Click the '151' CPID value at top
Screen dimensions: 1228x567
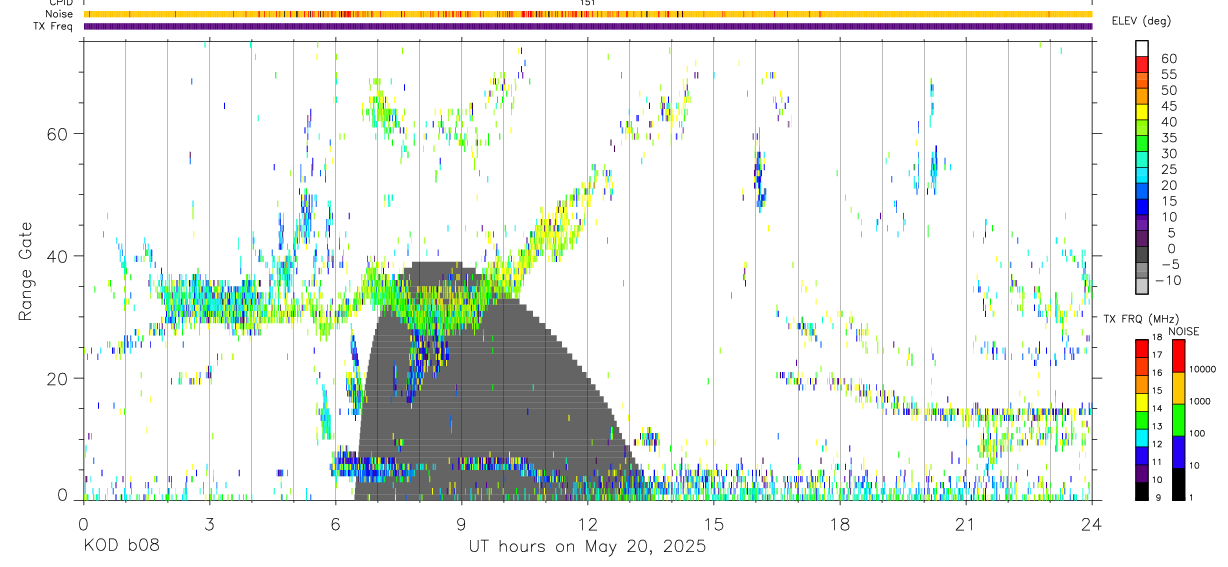(x=588, y=3)
